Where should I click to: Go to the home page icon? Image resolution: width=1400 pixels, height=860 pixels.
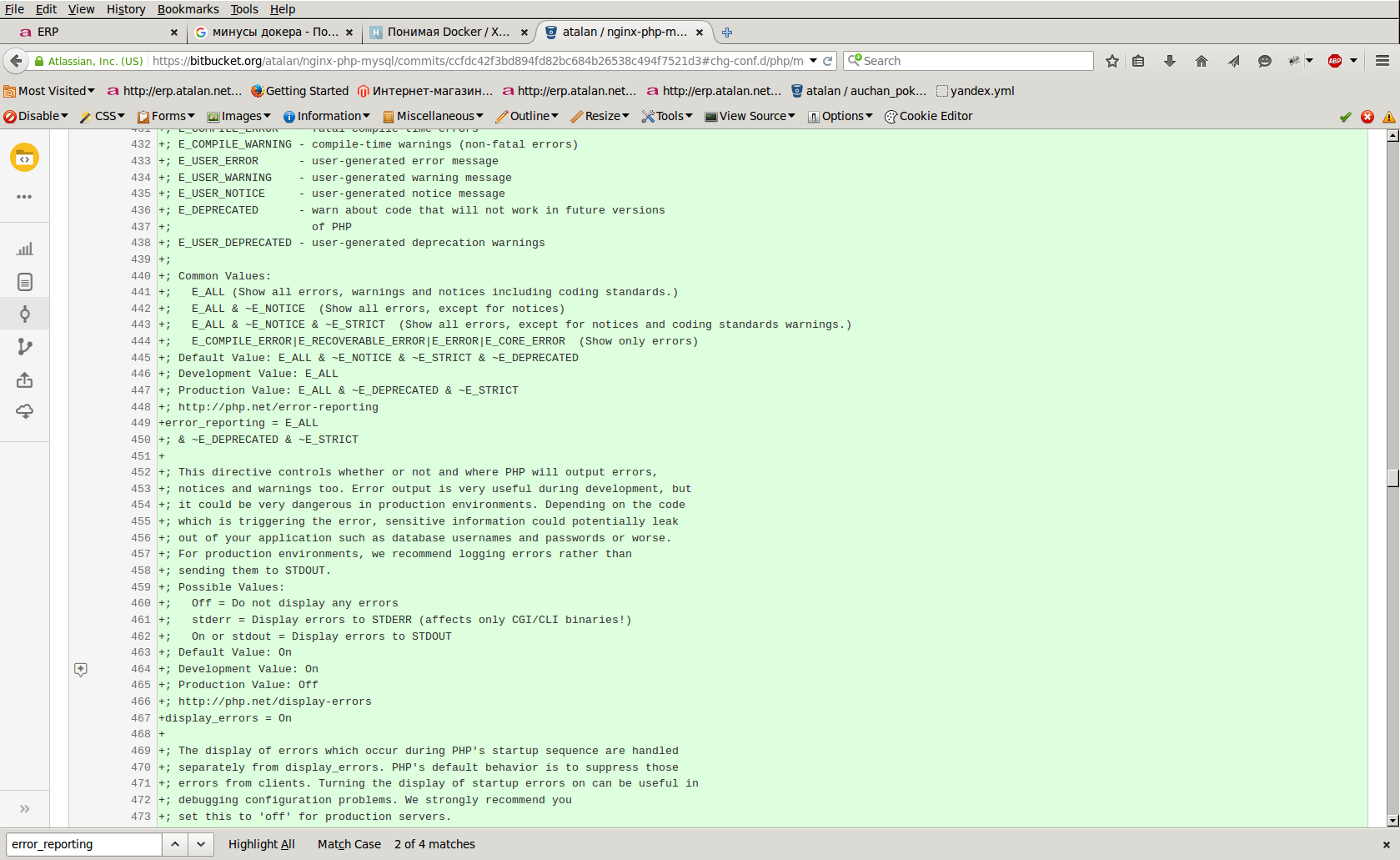click(x=1202, y=61)
